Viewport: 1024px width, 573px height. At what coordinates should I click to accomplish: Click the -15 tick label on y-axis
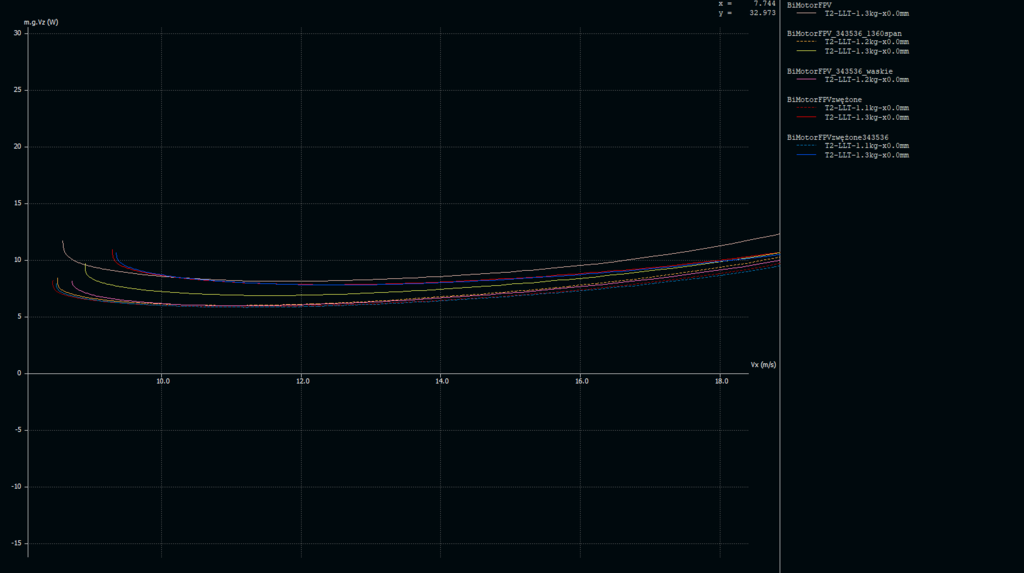tap(15, 543)
